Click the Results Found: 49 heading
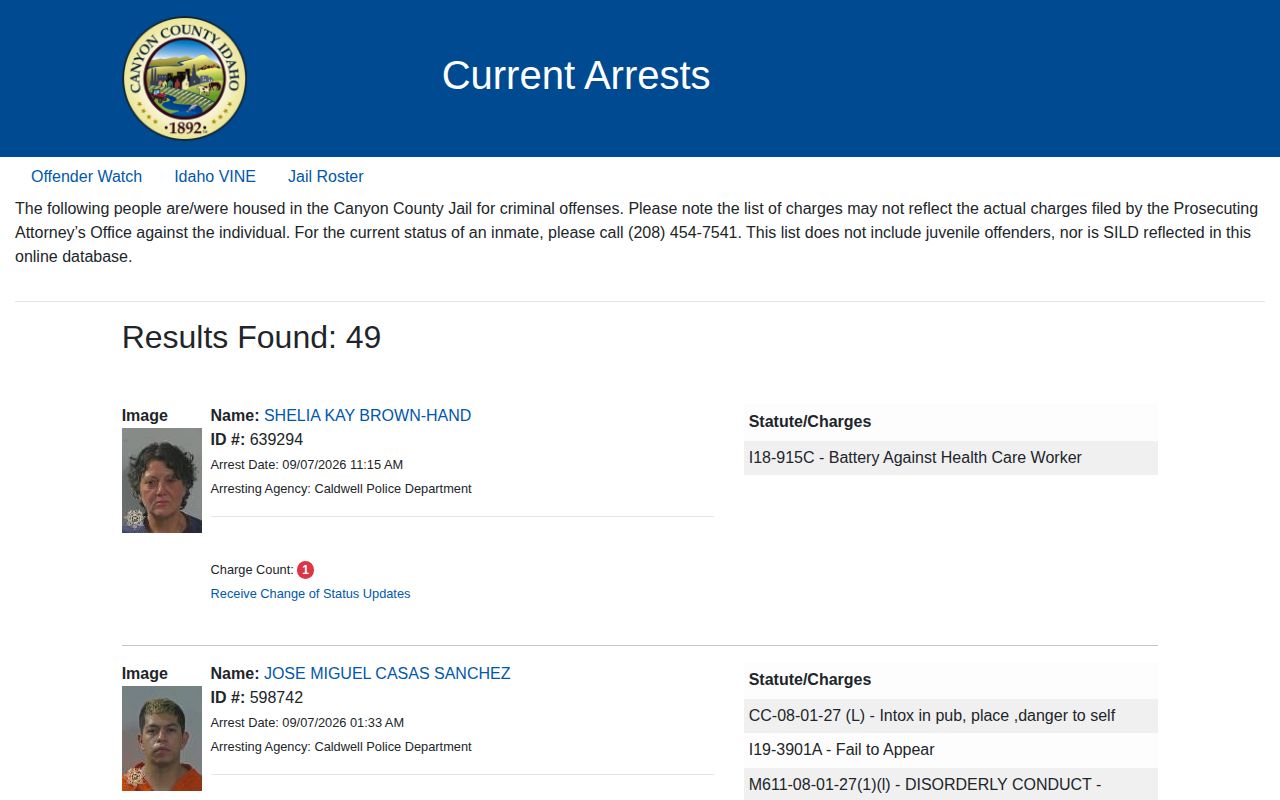Screen dimensions: 1280x800 tap(251, 337)
